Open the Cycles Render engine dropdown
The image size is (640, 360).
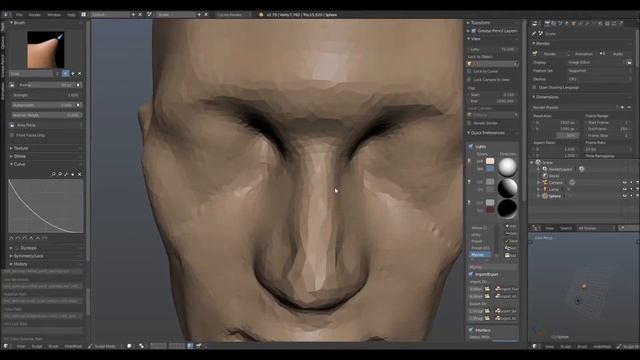pos(233,14)
